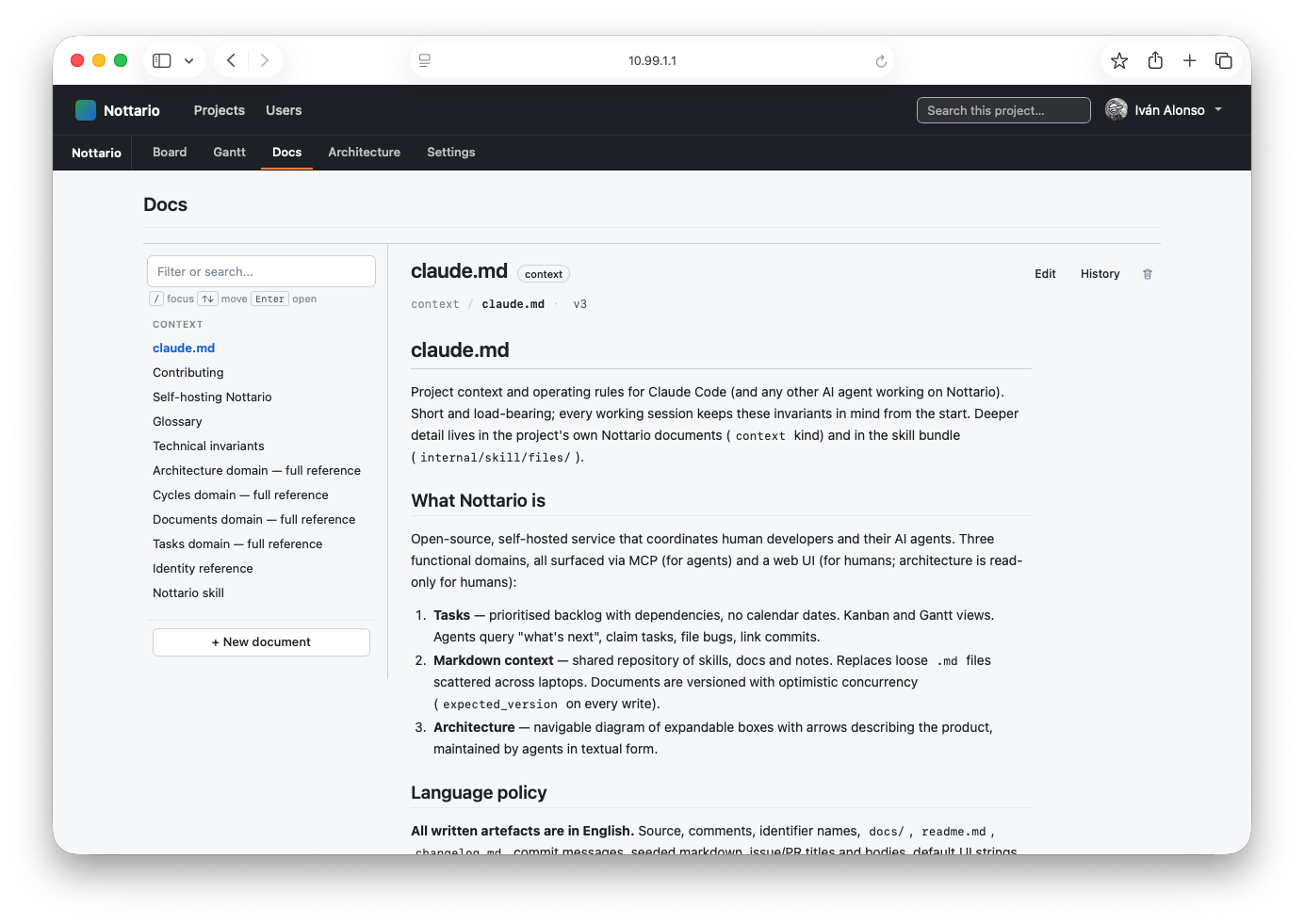The image size is (1304, 924).
Task: Click the Nottario project name in subnav
Action: pos(96,153)
